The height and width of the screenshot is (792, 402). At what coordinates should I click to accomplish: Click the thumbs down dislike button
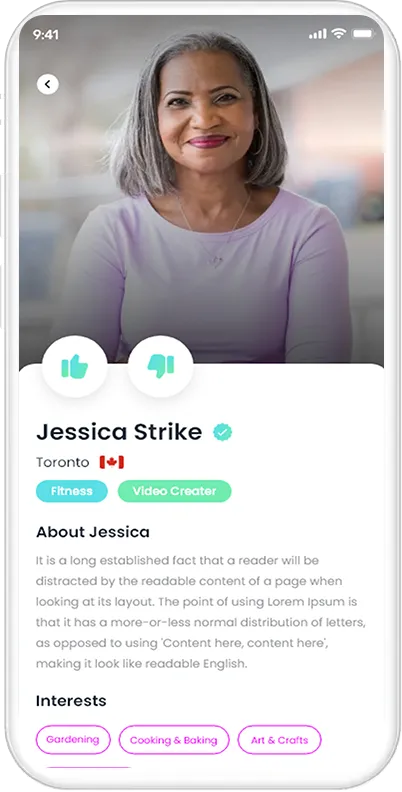161,366
